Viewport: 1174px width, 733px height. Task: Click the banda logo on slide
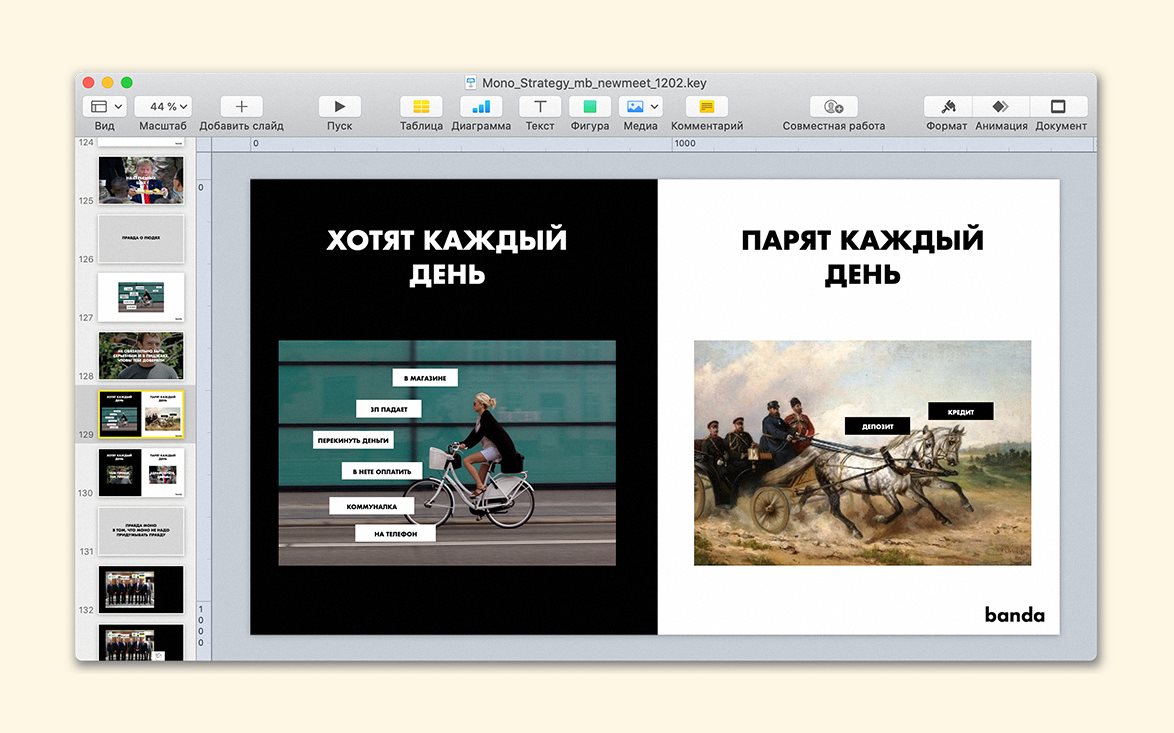click(1015, 615)
